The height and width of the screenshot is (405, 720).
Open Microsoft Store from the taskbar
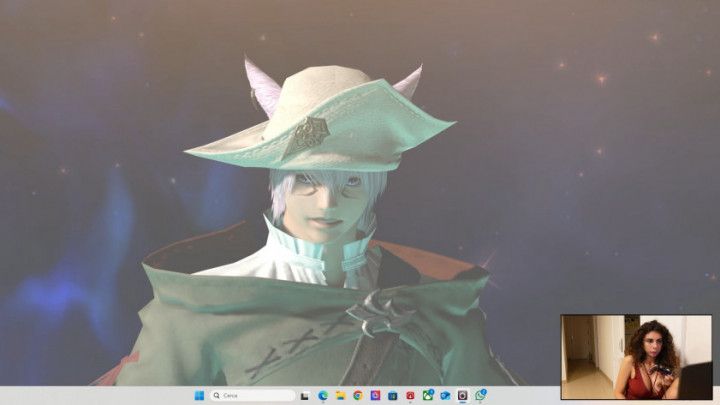point(392,395)
